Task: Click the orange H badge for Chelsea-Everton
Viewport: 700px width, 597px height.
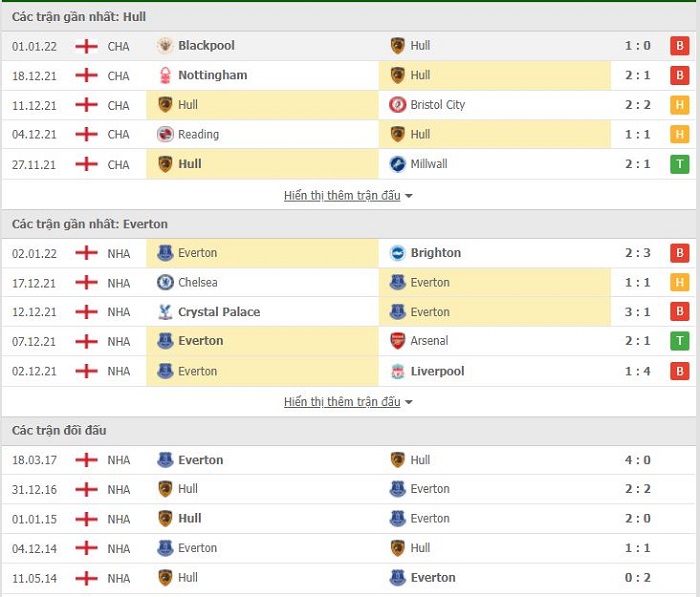Action: click(679, 282)
